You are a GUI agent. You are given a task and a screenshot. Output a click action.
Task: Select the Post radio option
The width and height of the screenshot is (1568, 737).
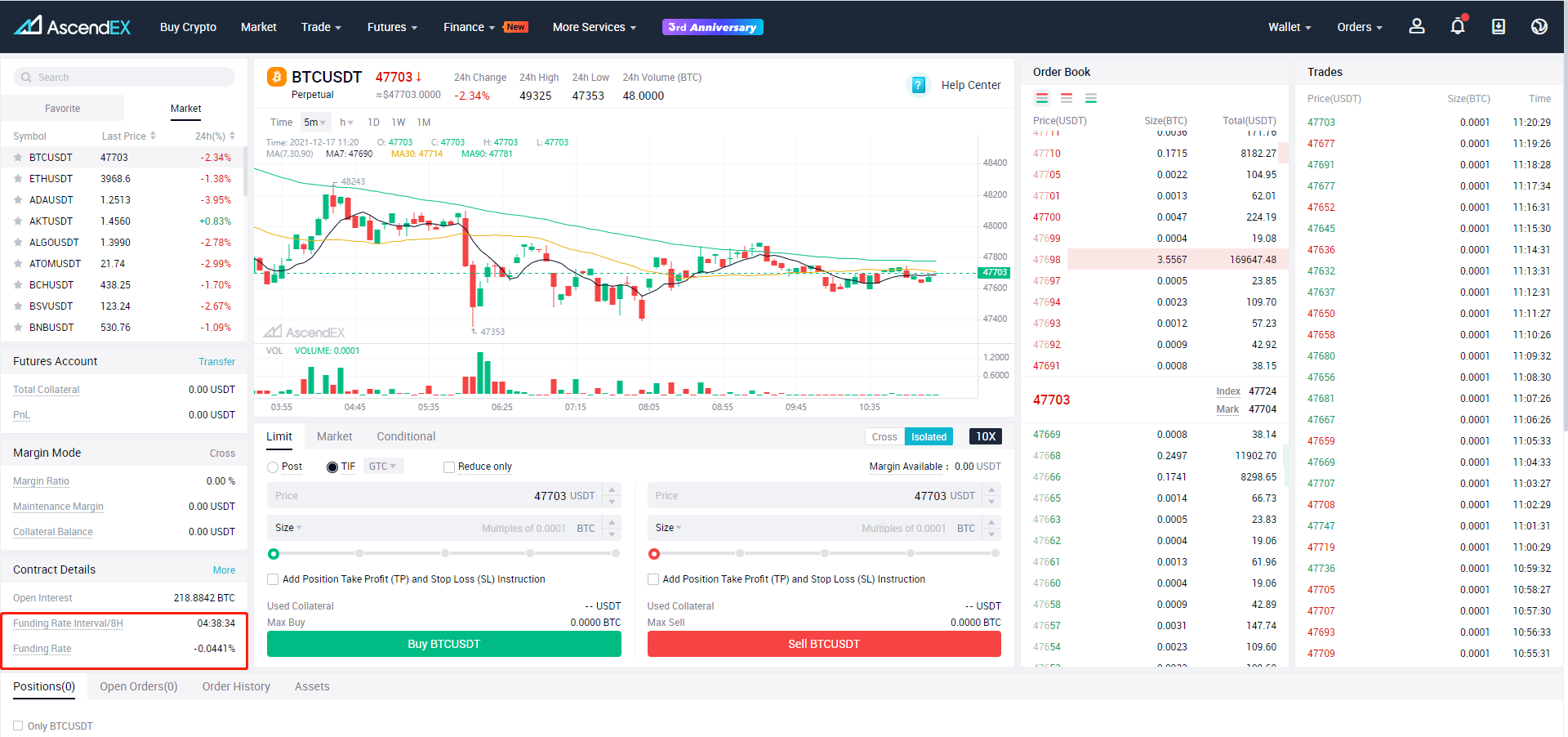pyautogui.click(x=273, y=467)
